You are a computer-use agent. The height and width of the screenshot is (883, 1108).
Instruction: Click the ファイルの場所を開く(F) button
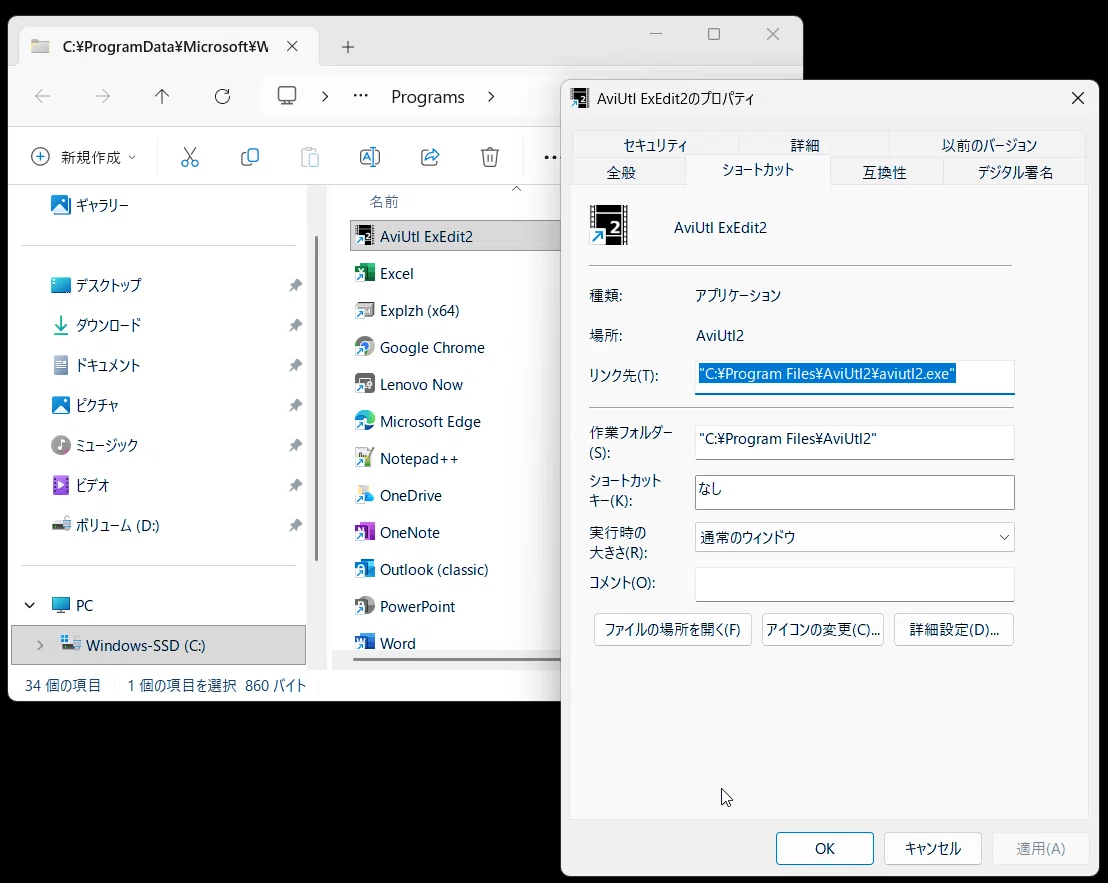673,629
